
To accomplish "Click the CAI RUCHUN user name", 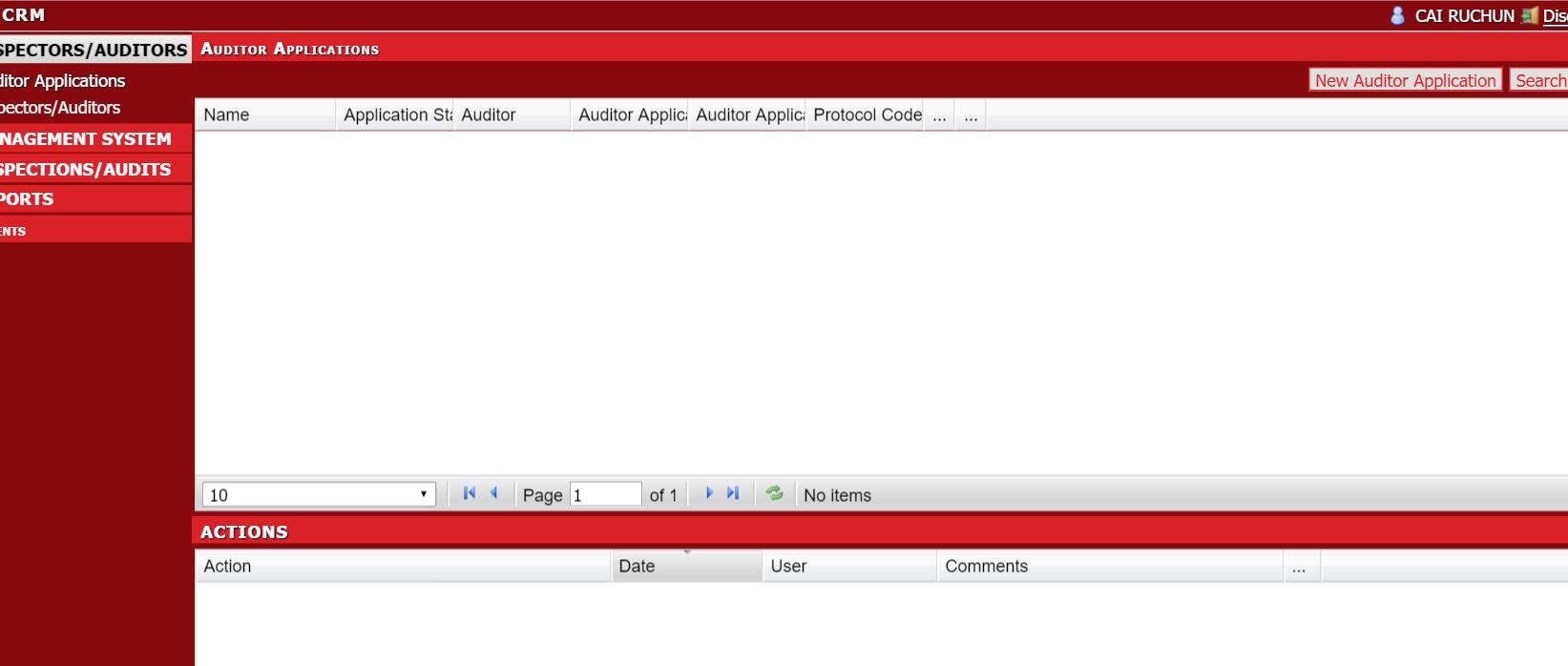I will (1464, 16).
